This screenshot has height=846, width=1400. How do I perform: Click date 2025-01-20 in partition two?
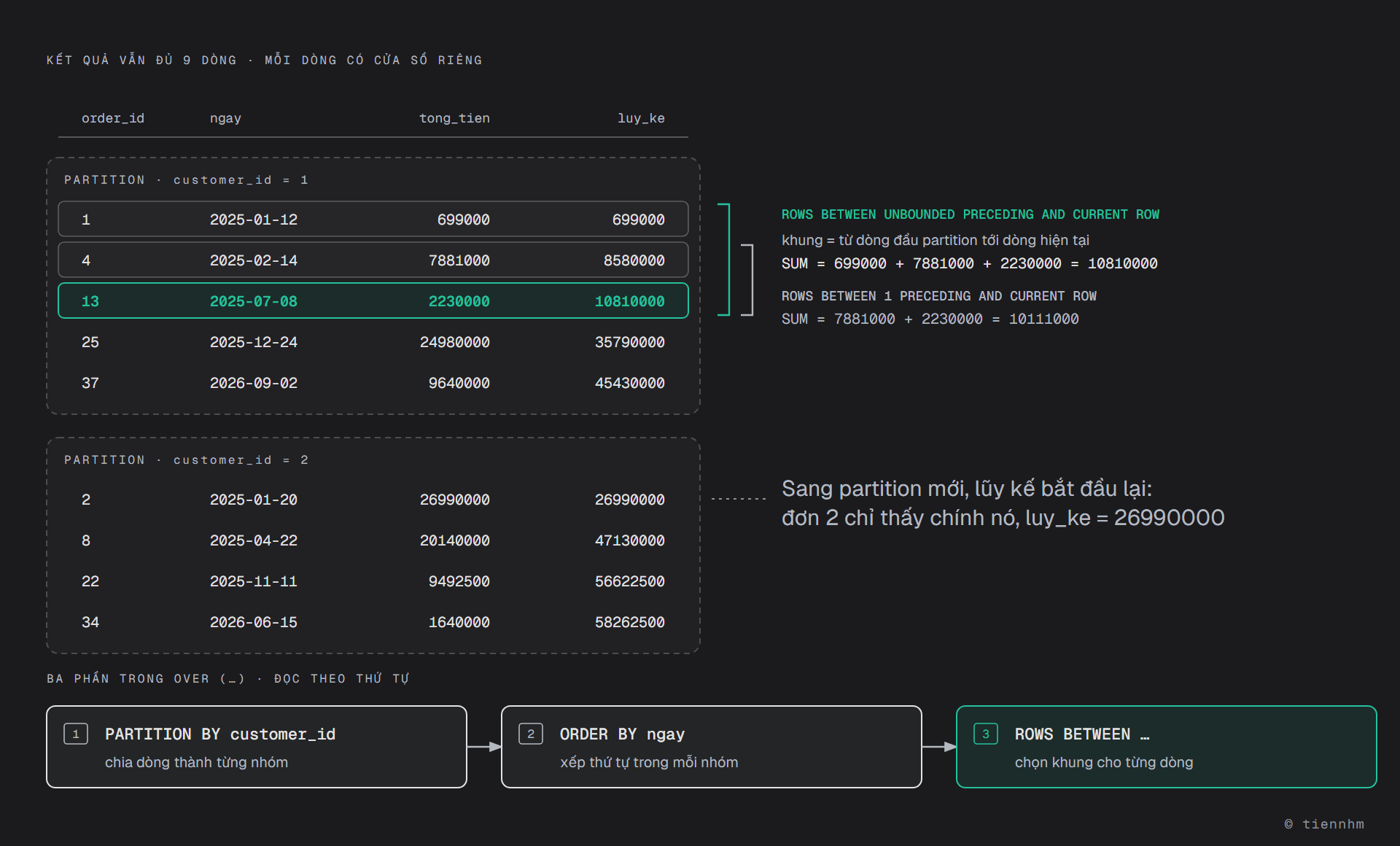tap(254, 500)
